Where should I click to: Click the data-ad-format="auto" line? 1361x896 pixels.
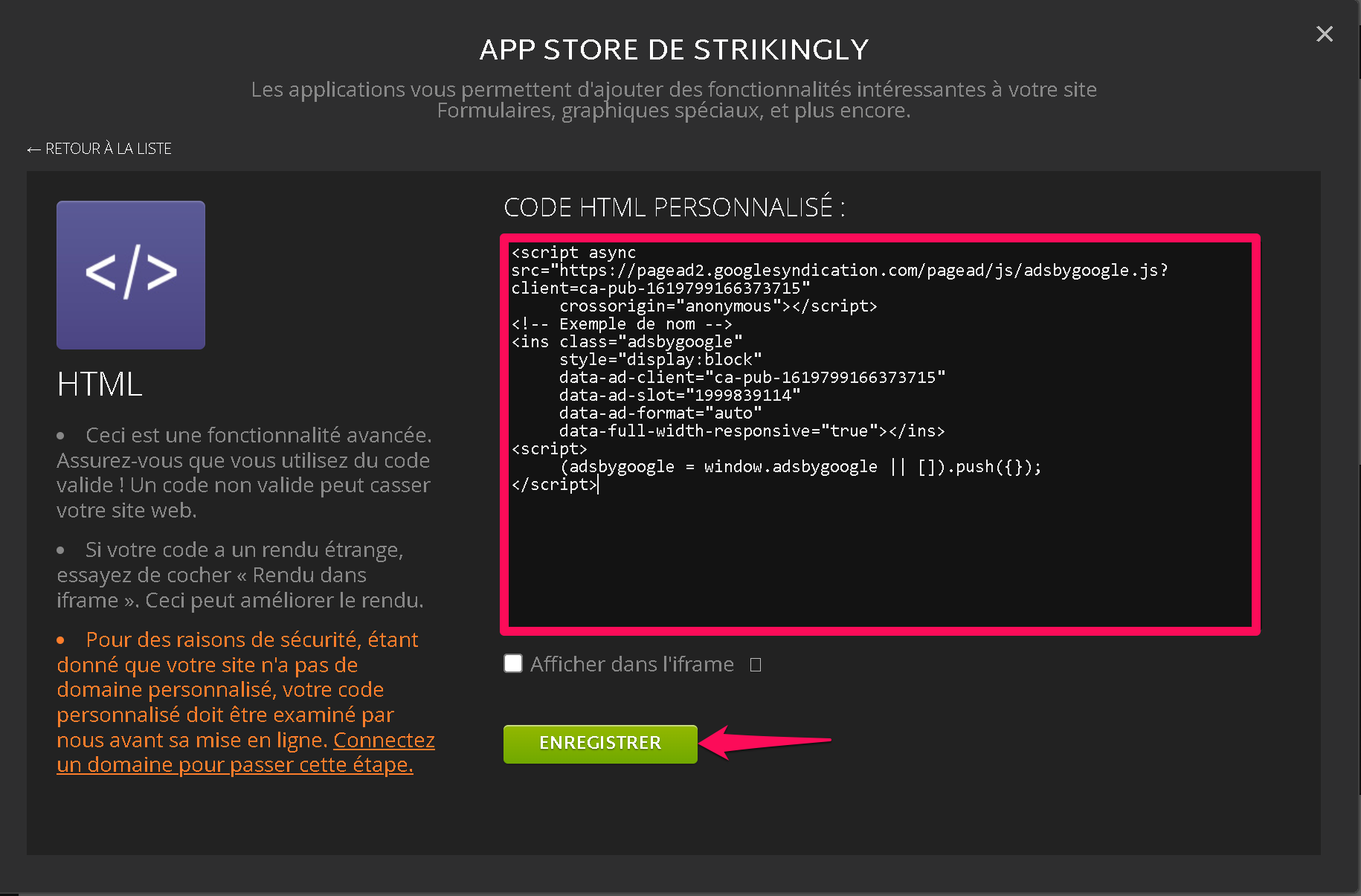pos(660,413)
